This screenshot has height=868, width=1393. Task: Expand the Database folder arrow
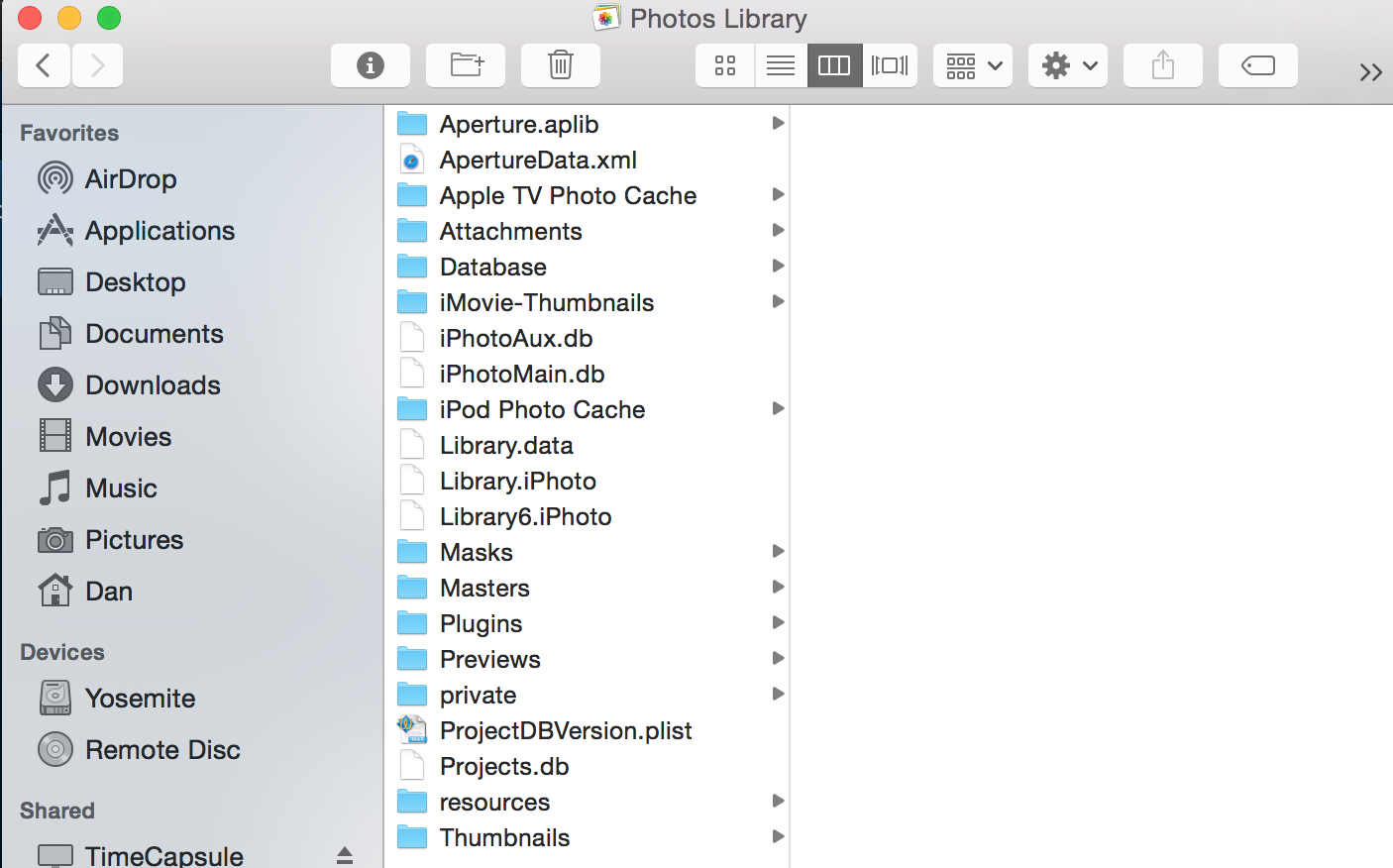pos(778,266)
